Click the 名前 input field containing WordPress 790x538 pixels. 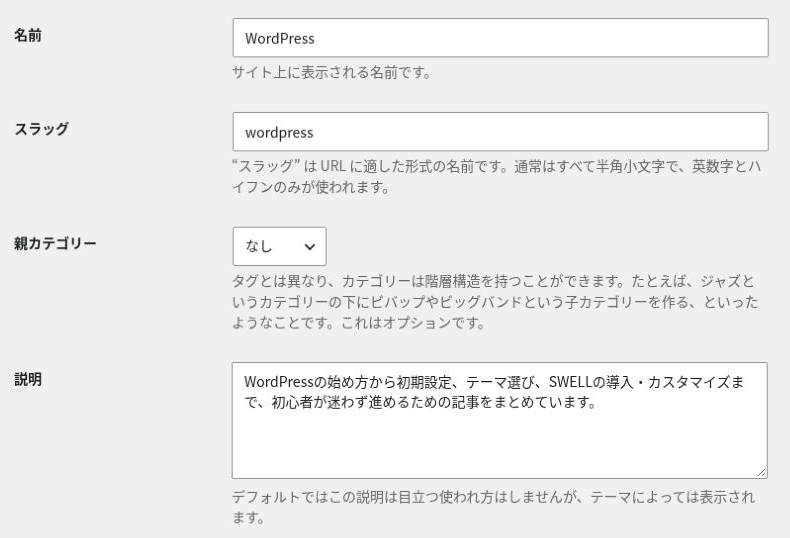click(x=500, y=38)
